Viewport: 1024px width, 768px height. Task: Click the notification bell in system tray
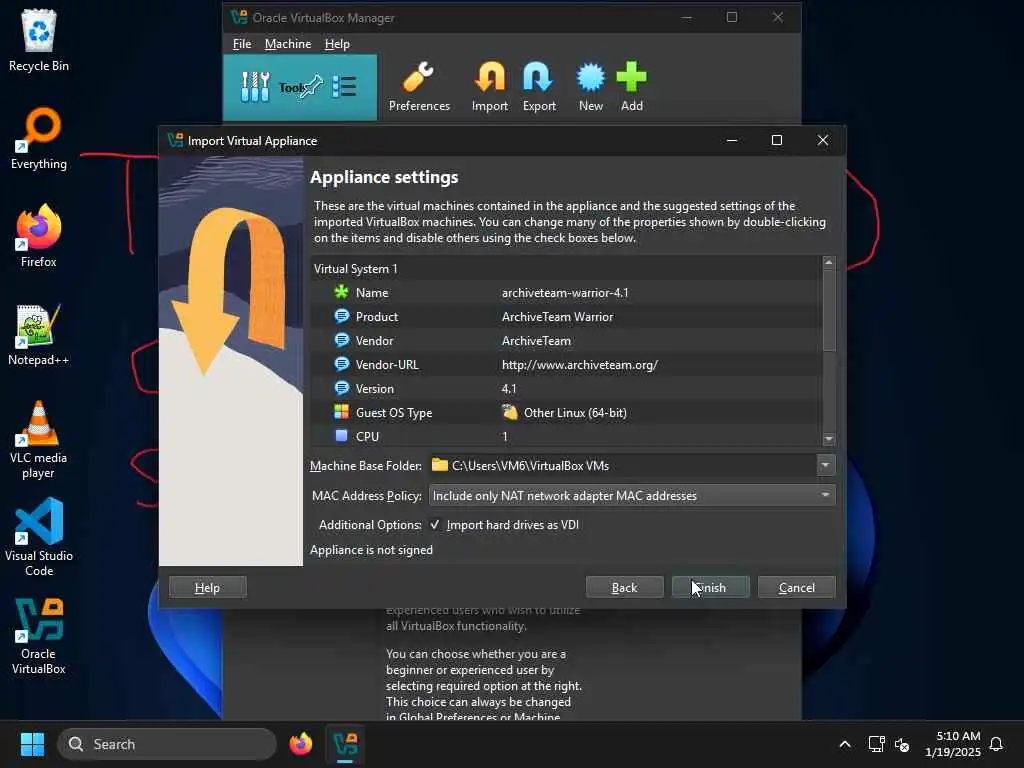coord(996,744)
